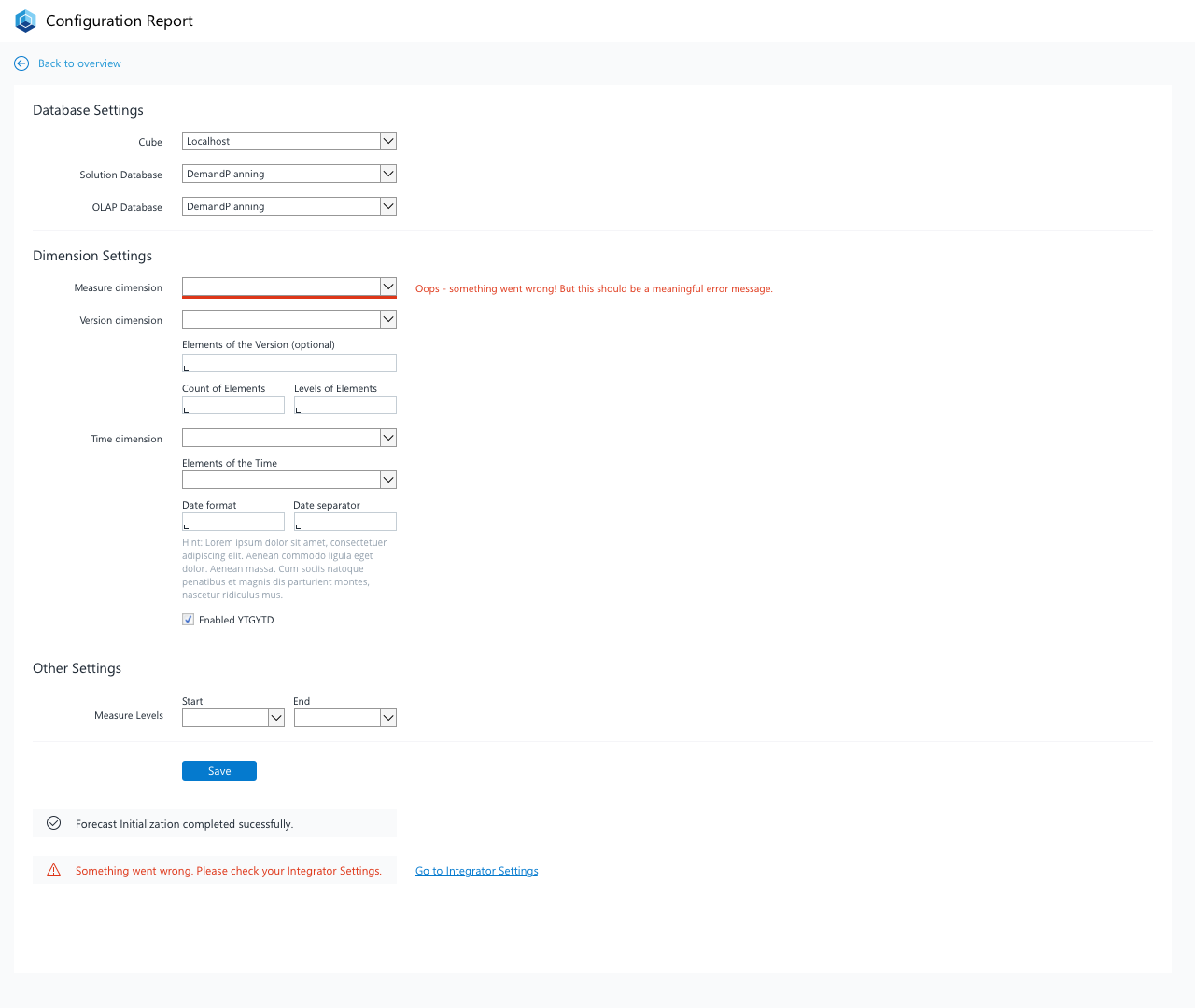Open the Measure Levels End dropdown
Viewport: 1195px width, 1008px height.
click(345, 718)
